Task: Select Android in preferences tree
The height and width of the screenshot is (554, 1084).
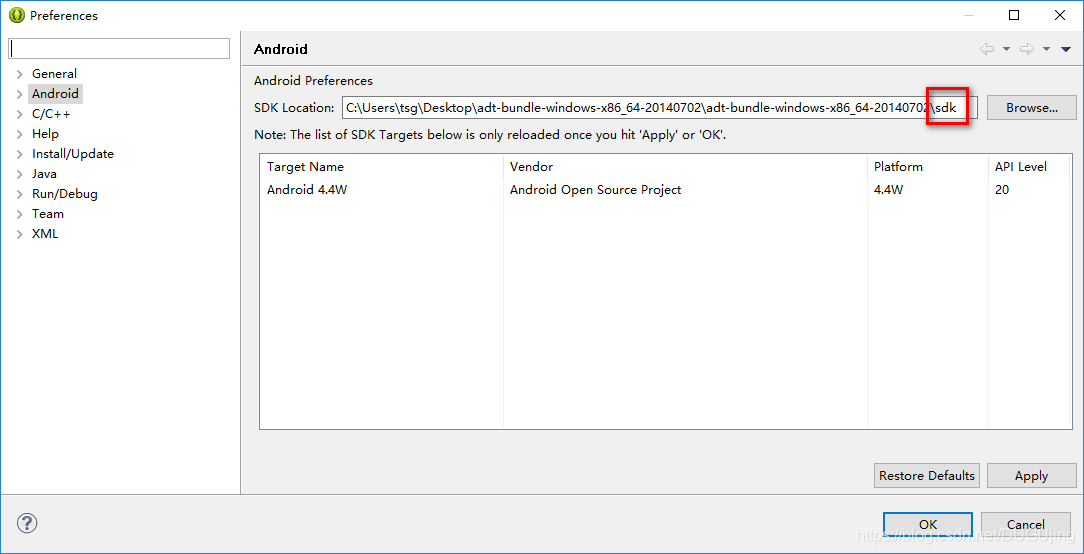Action: click(55, 93)
